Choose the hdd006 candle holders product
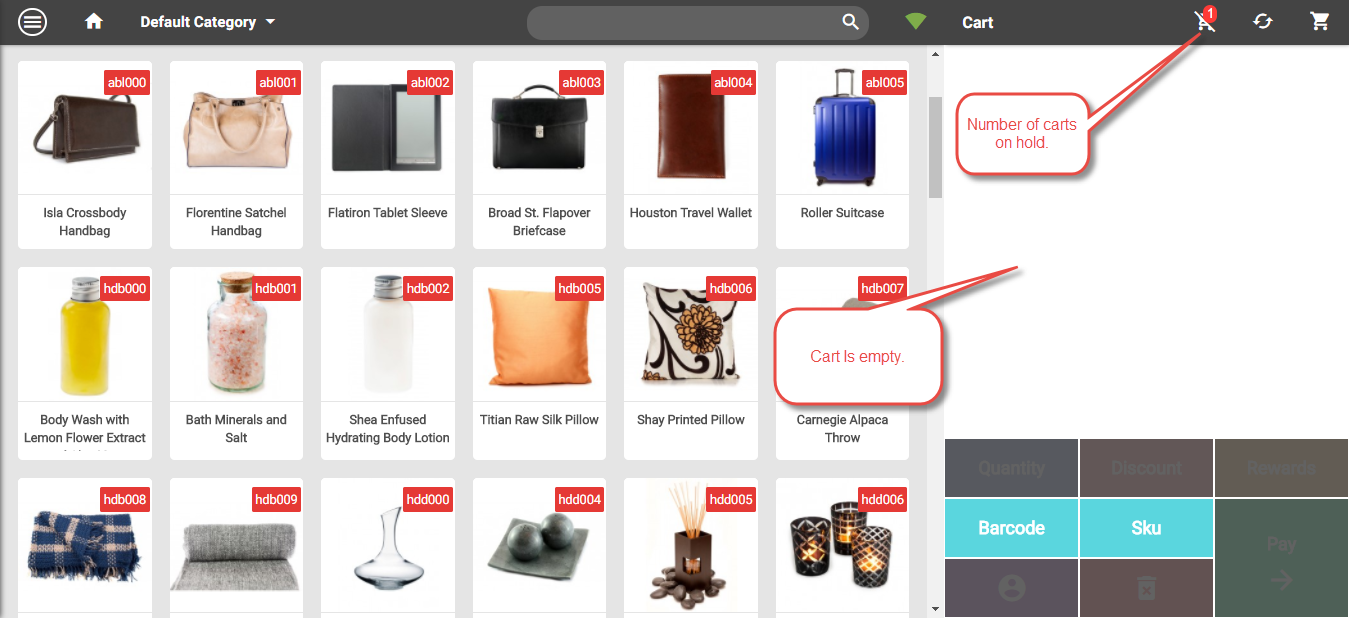The height and width of the screenshot is (618, 1349). (x=842, y=547)
